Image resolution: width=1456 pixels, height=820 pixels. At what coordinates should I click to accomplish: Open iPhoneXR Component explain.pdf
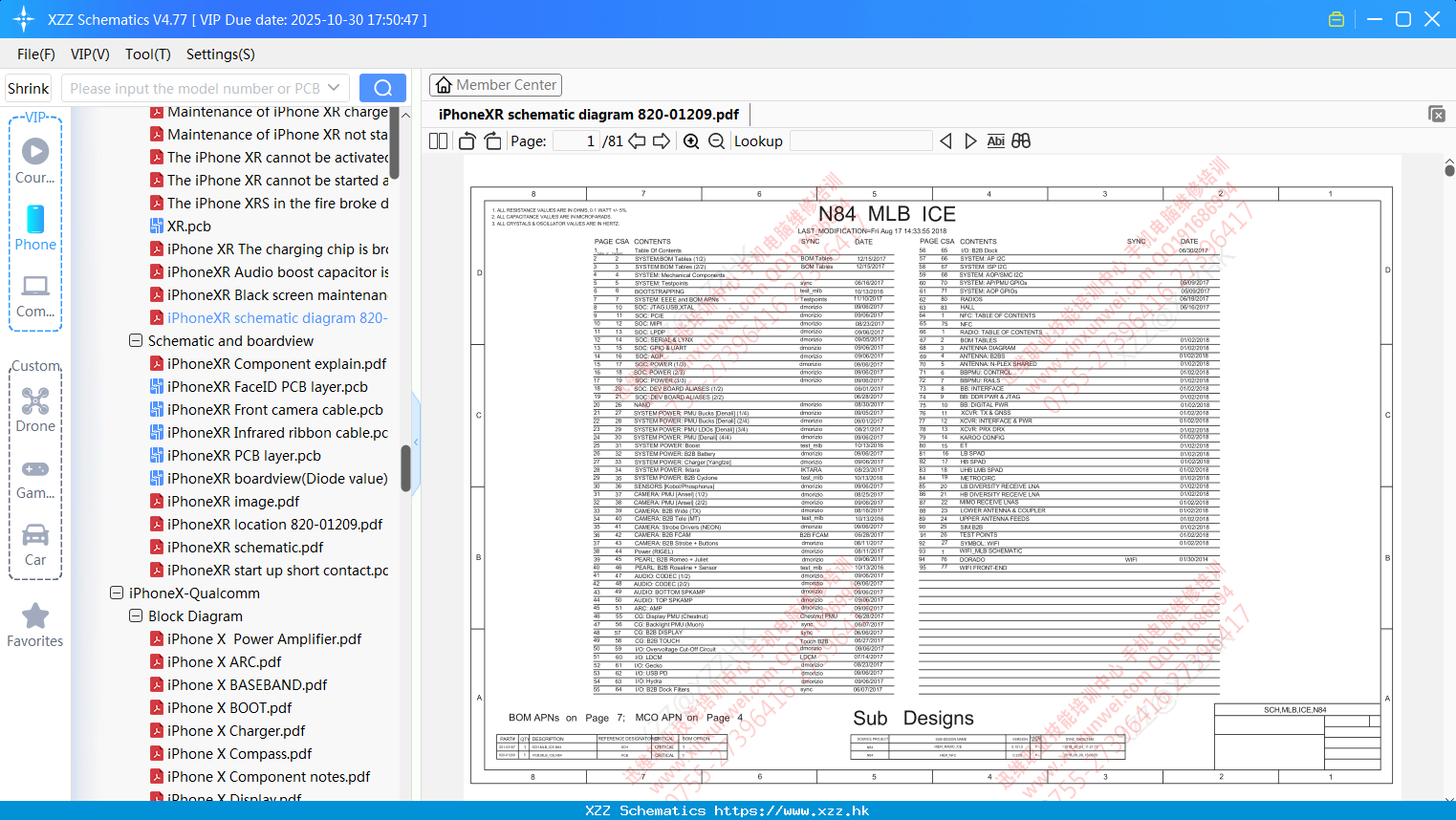click(268, 364)
